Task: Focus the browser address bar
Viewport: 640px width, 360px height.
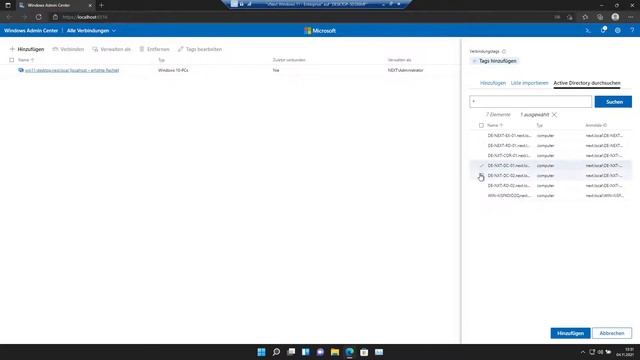Action: (302, 17)
